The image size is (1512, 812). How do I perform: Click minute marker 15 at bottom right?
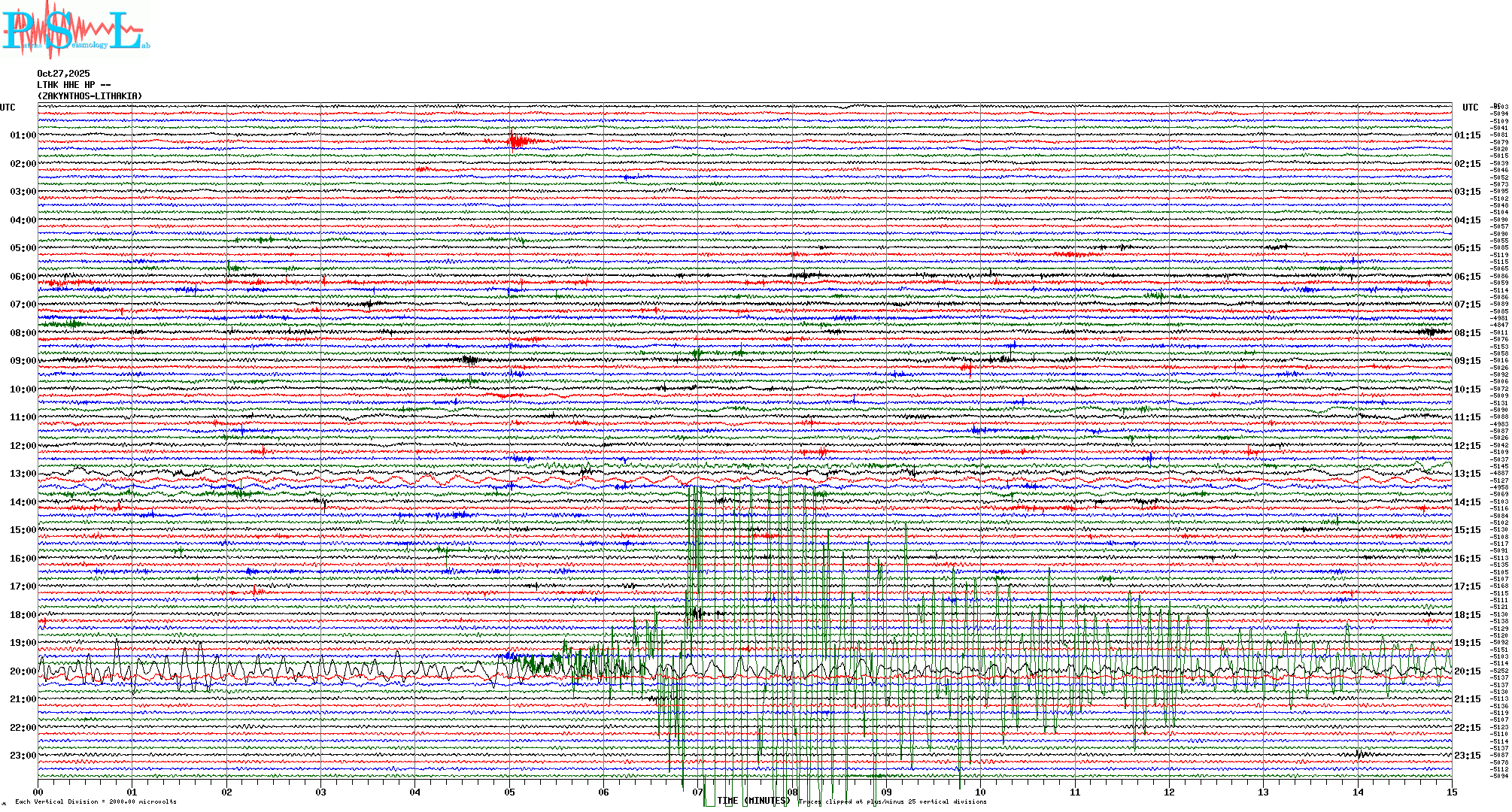click(x=1451, y=792)
